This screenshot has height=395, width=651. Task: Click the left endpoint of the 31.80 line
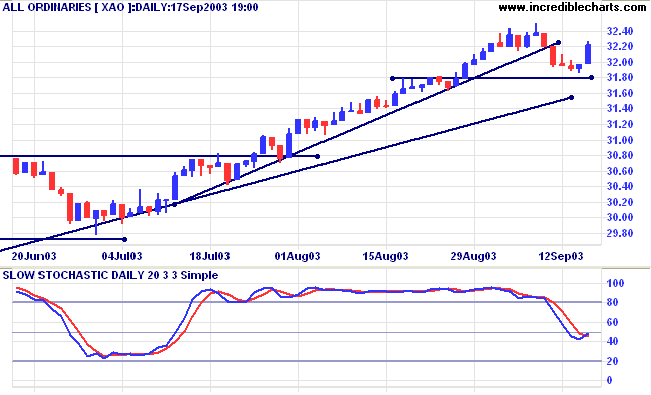(x=392, y=78)
